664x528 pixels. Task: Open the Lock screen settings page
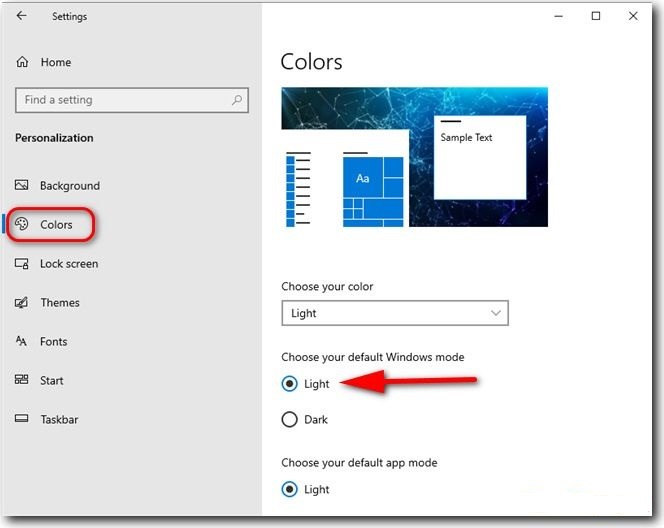tap(68, 264)
